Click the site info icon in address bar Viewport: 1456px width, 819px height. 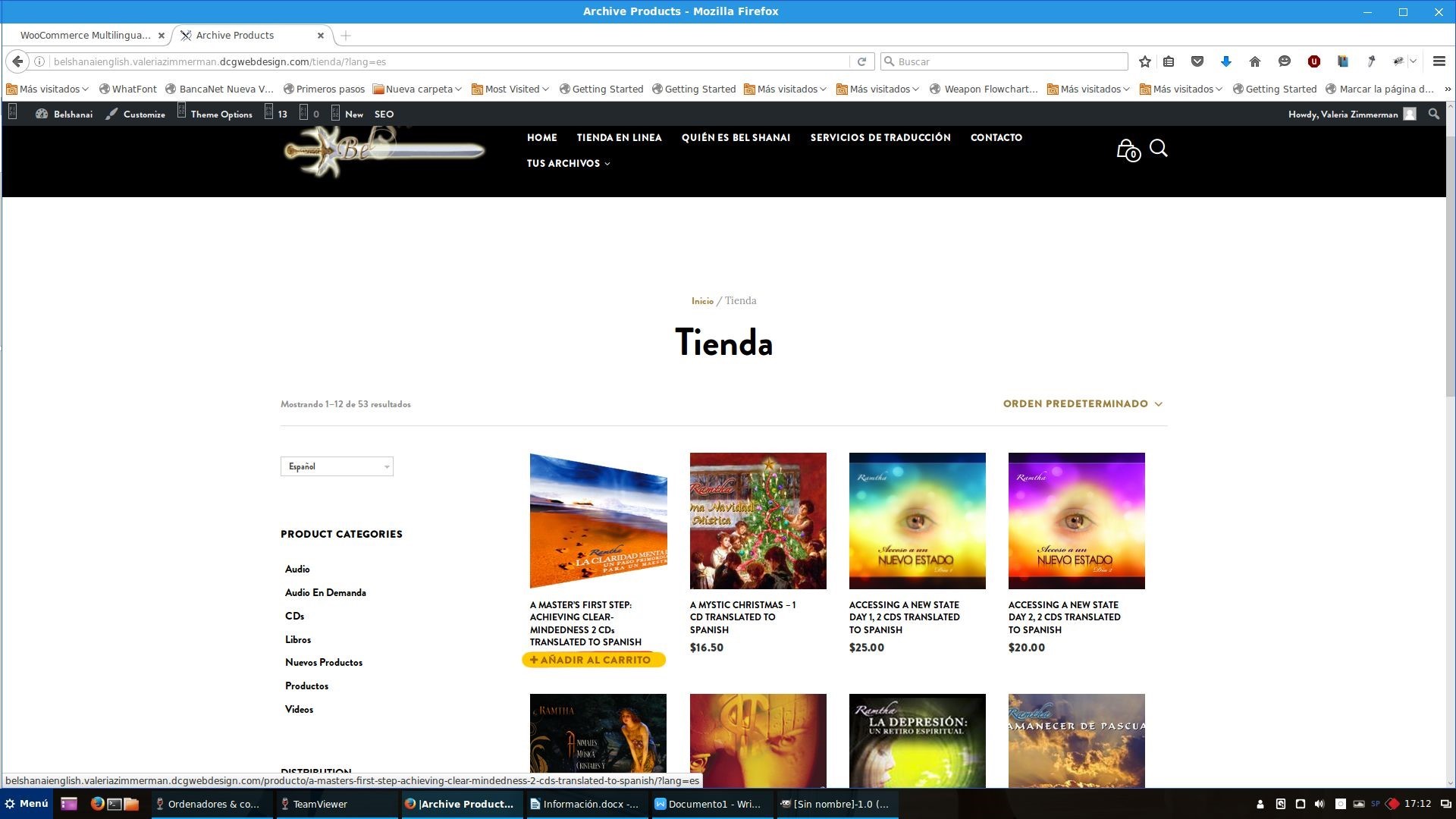pyautogui.click(x=39, y=61)
